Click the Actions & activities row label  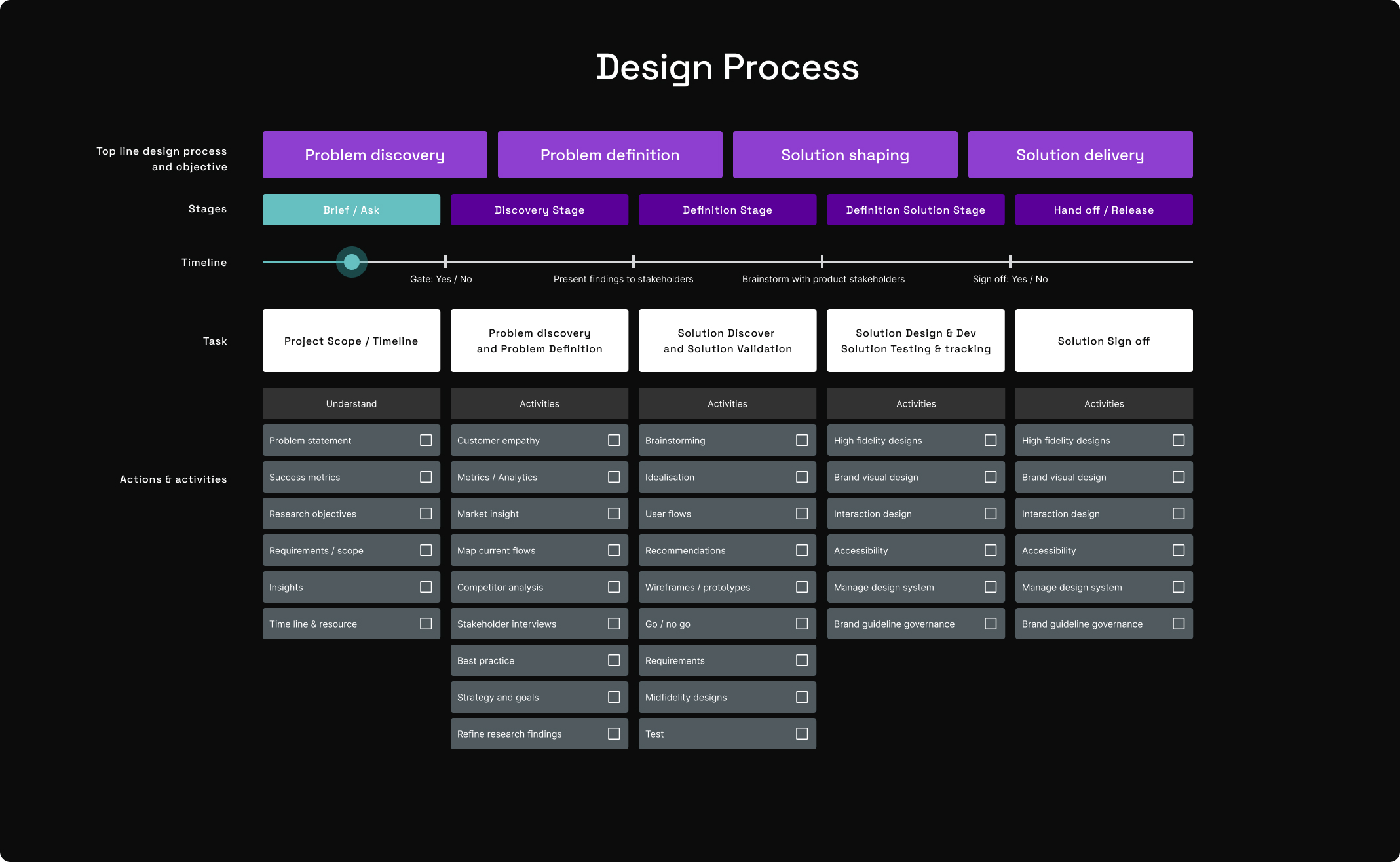[x=174, y=479]
